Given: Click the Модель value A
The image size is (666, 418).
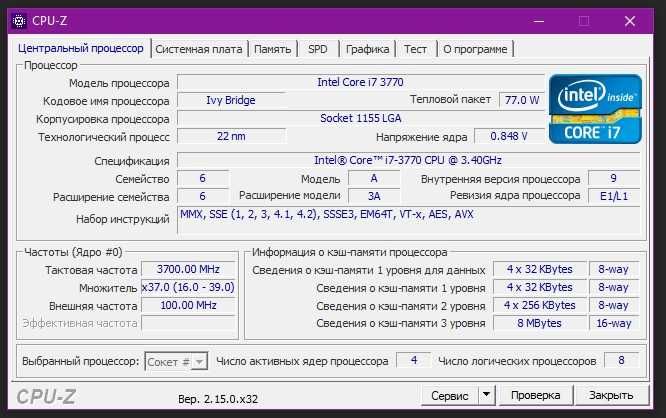Looking at the screenshot, I should pyautogui.click(x=374, y=178).
